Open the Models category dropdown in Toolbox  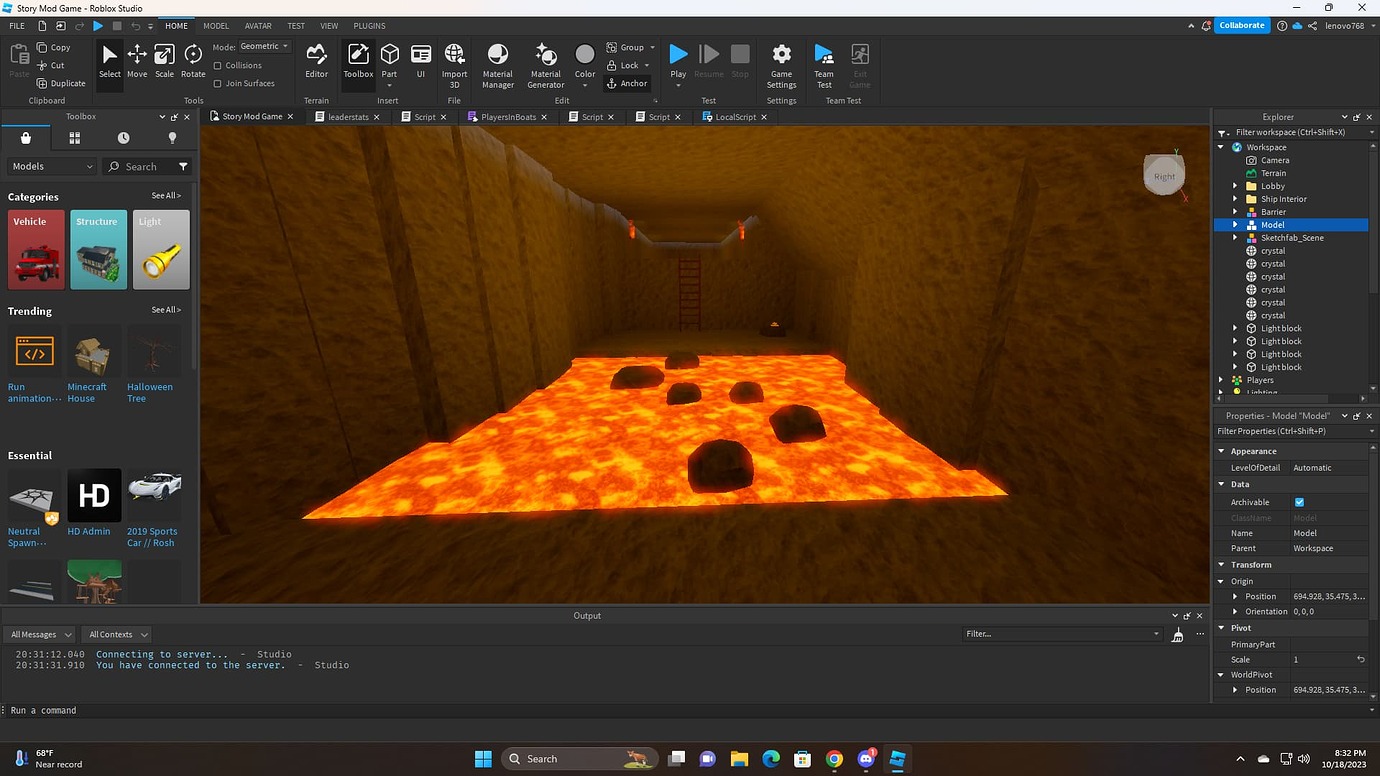(x=52, y=167)
